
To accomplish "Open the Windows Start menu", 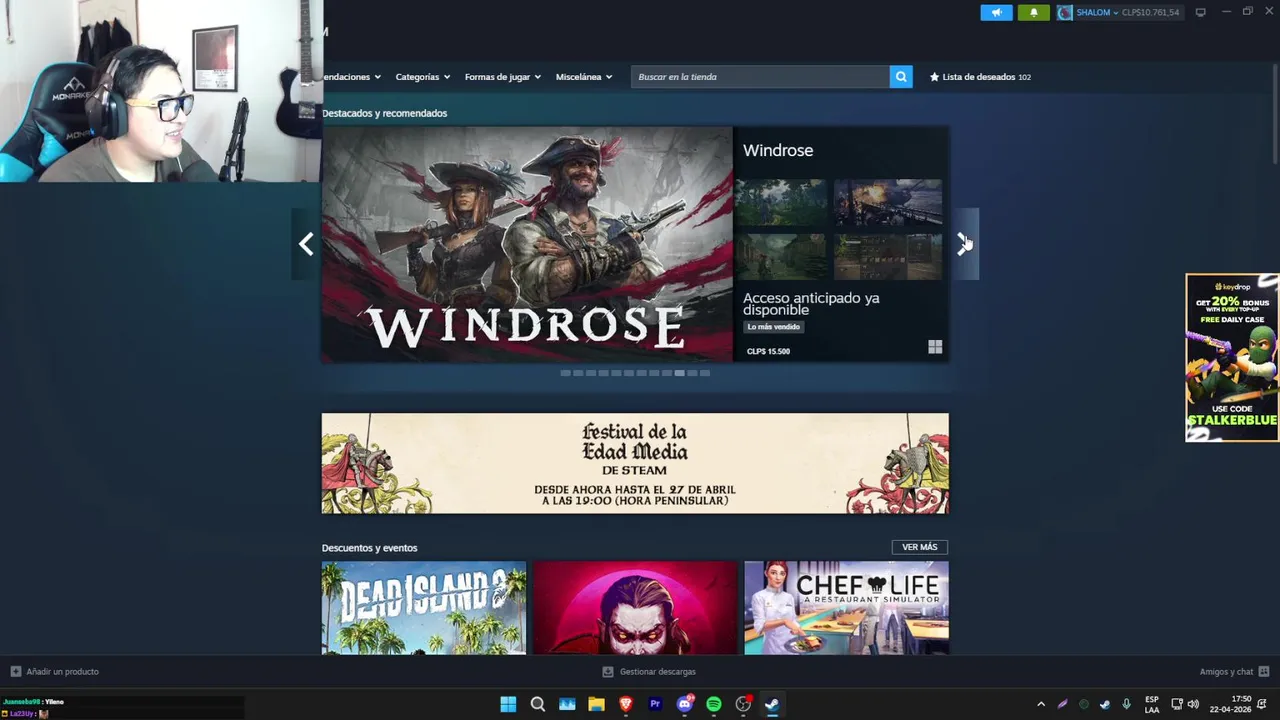I will [x=508, y=704].
